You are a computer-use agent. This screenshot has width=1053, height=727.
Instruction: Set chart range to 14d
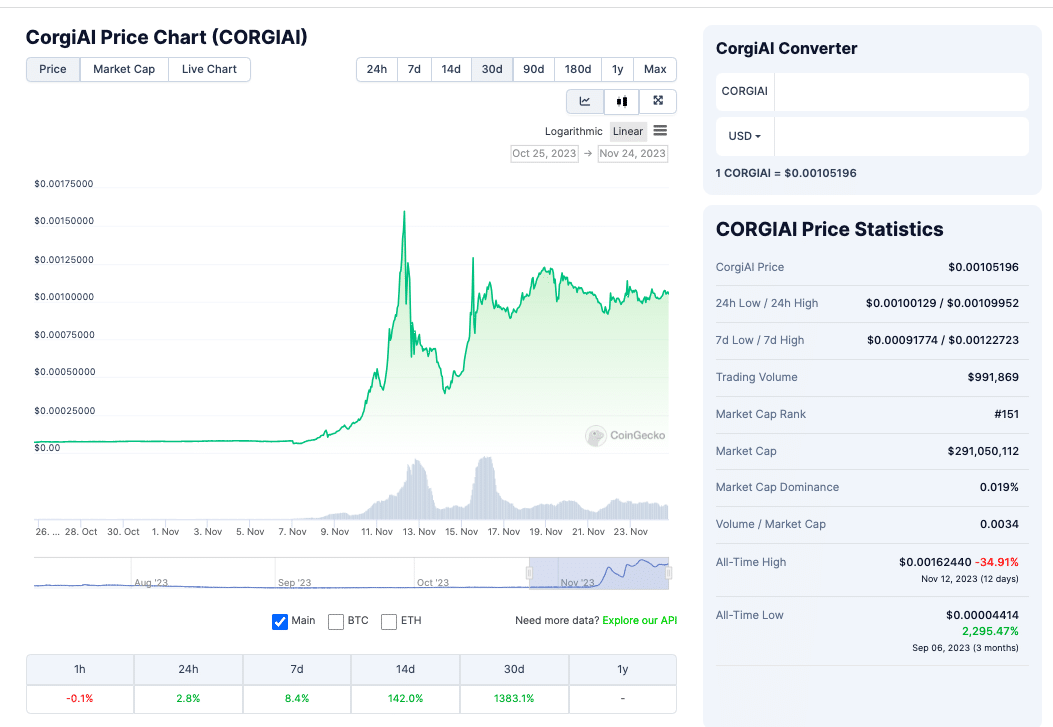pyautogui.click(x=451, y=69)
